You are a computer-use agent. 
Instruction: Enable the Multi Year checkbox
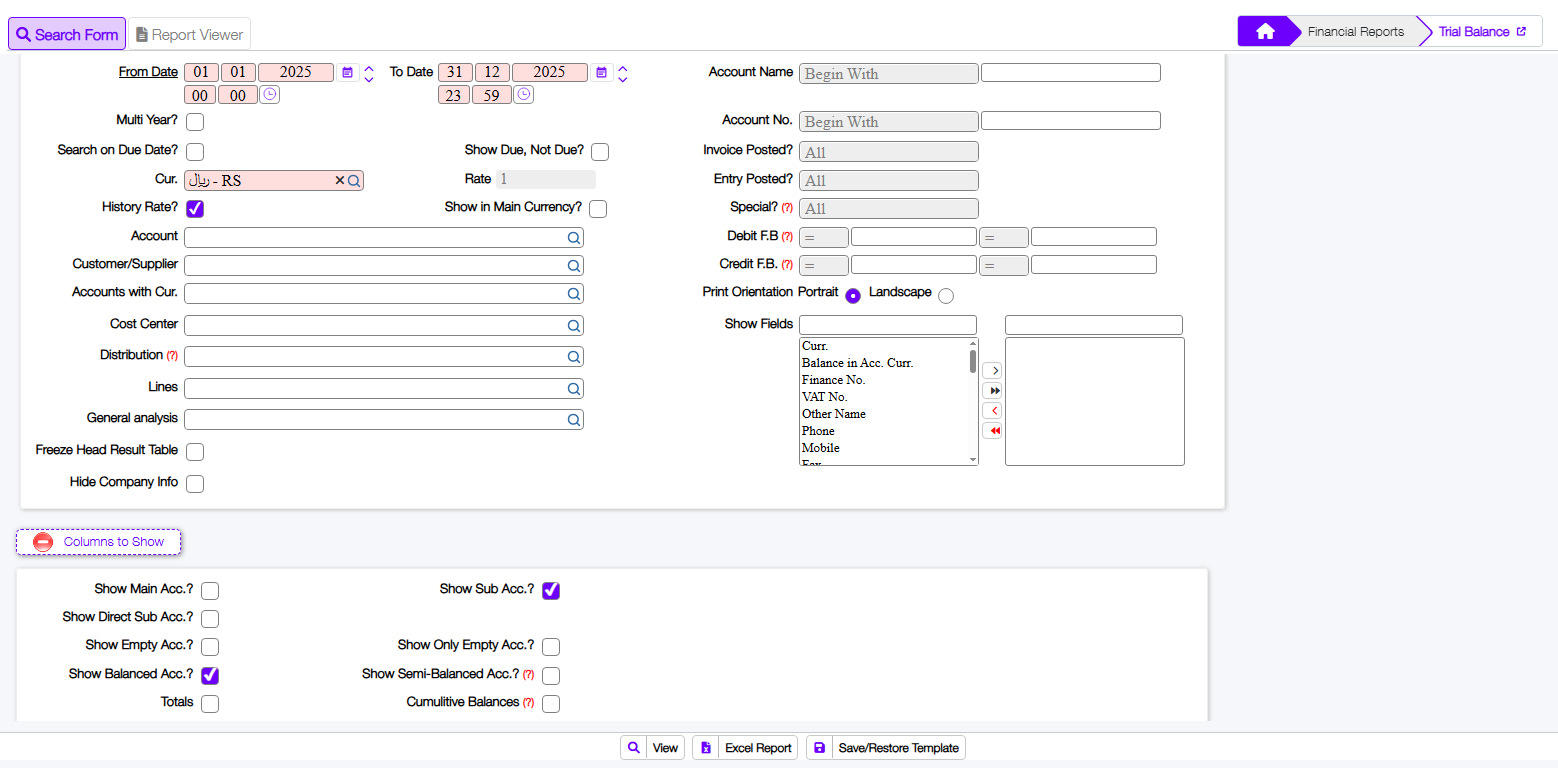pyautogui.click(x=195, y=122)
